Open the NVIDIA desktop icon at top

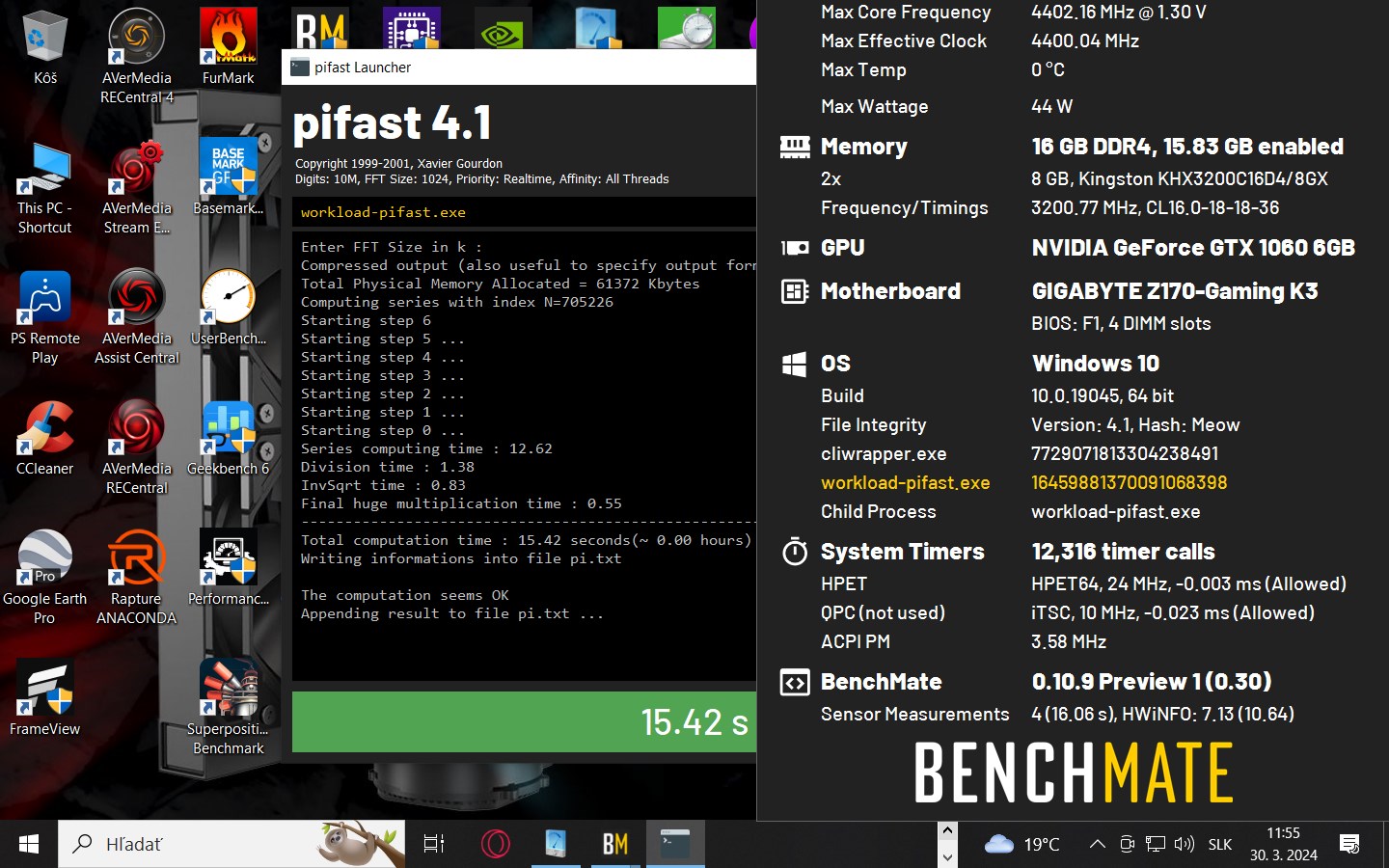click(503, 31)
